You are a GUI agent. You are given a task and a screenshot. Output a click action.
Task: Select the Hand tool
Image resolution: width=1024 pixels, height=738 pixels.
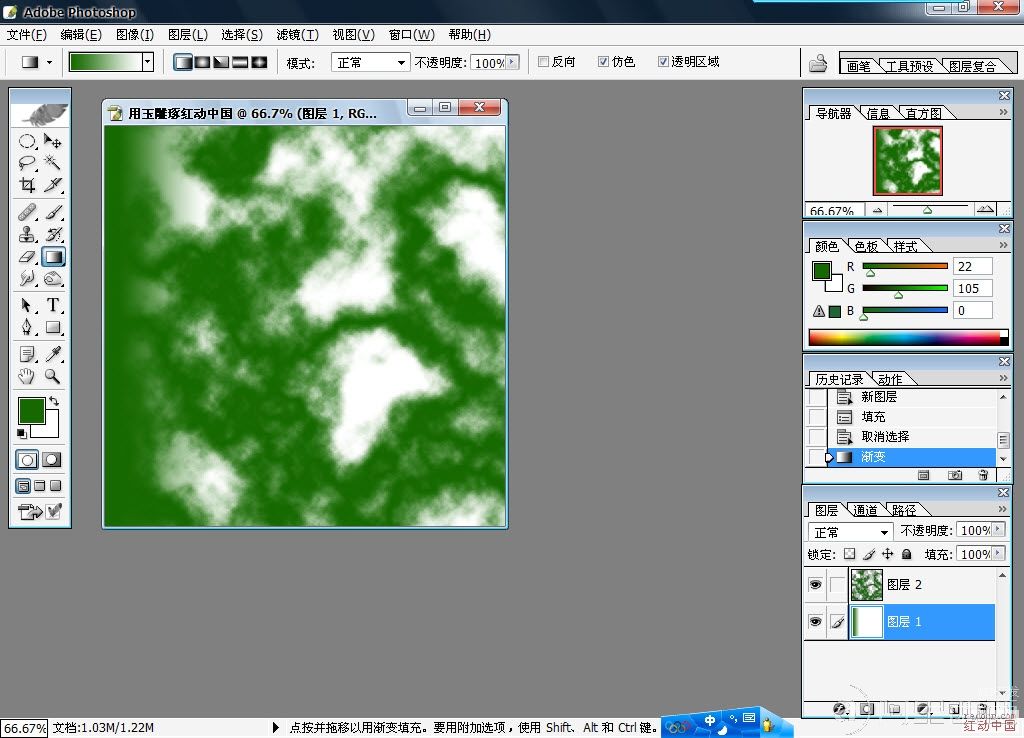pyautogui.click(x=27, y=376)
